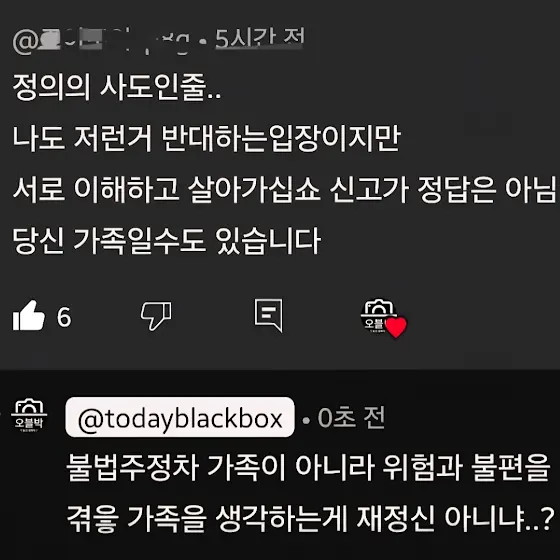The width and height of the screenshot is (560, 560).
Task: Click the @ symbol of blurred username
Action: pos(25,42)
